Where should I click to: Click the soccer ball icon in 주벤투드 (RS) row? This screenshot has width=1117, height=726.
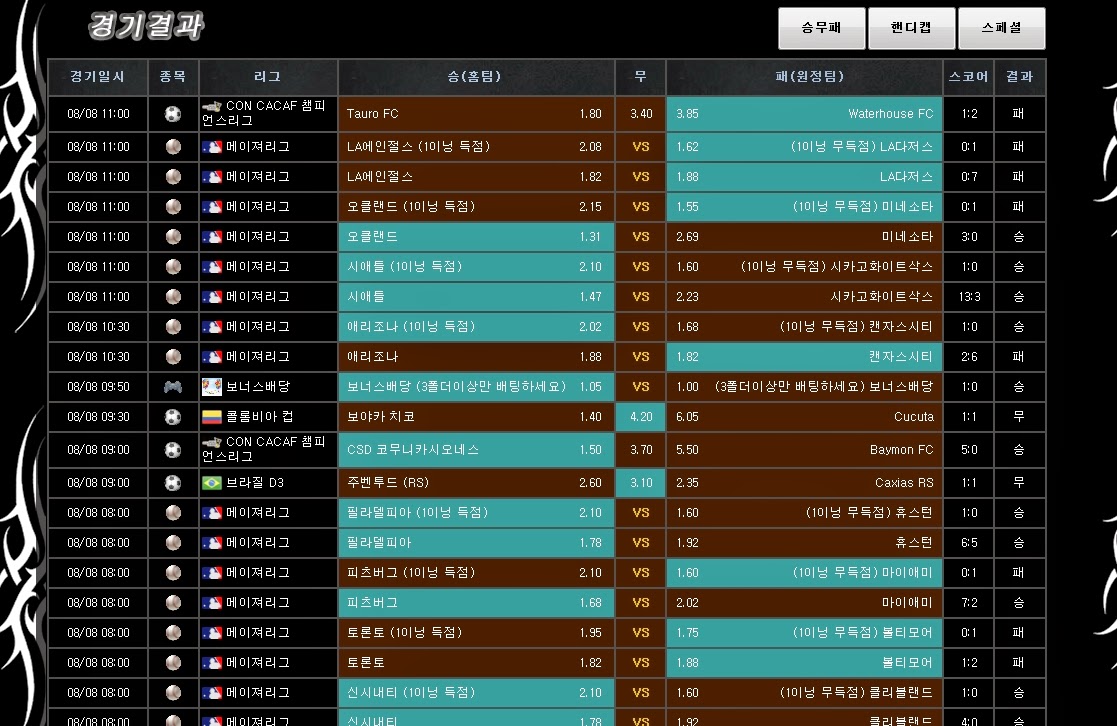point(173,483)
